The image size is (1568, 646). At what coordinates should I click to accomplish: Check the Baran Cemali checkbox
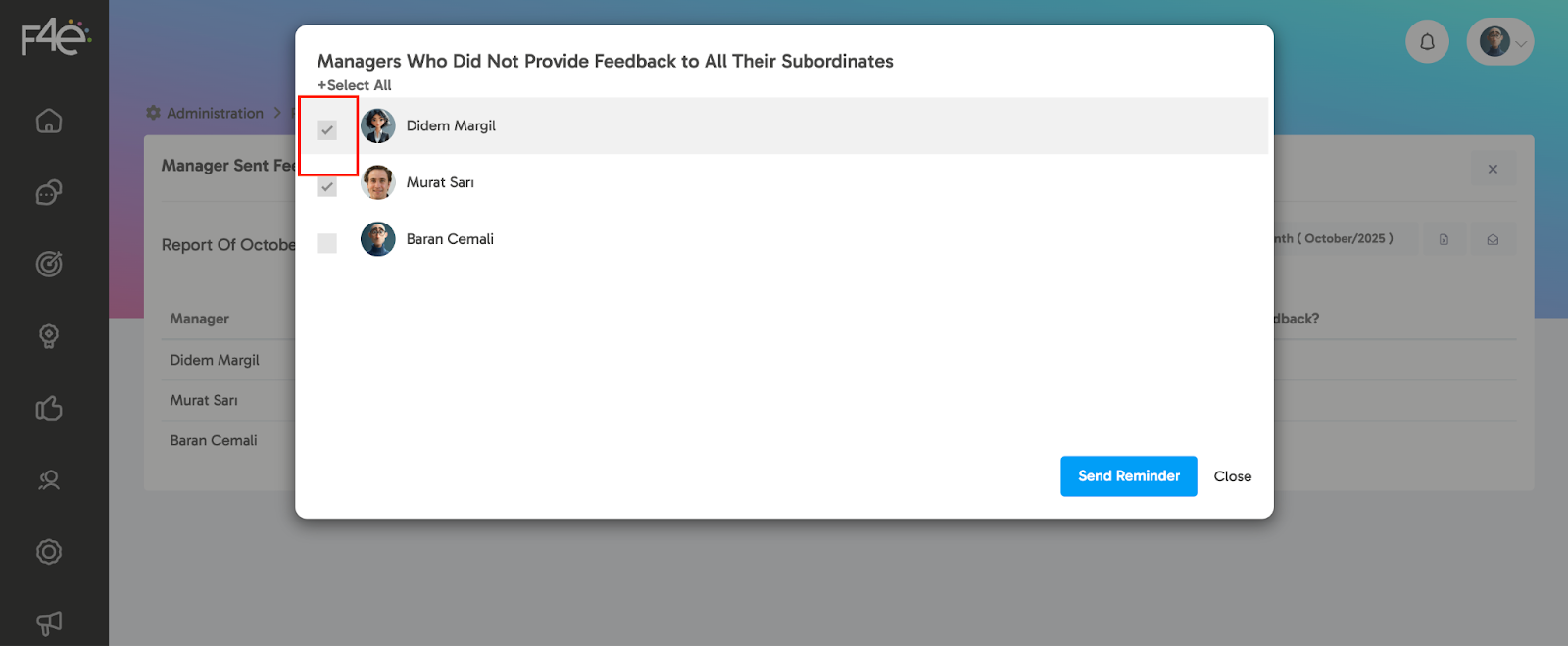tap(327, 243)
